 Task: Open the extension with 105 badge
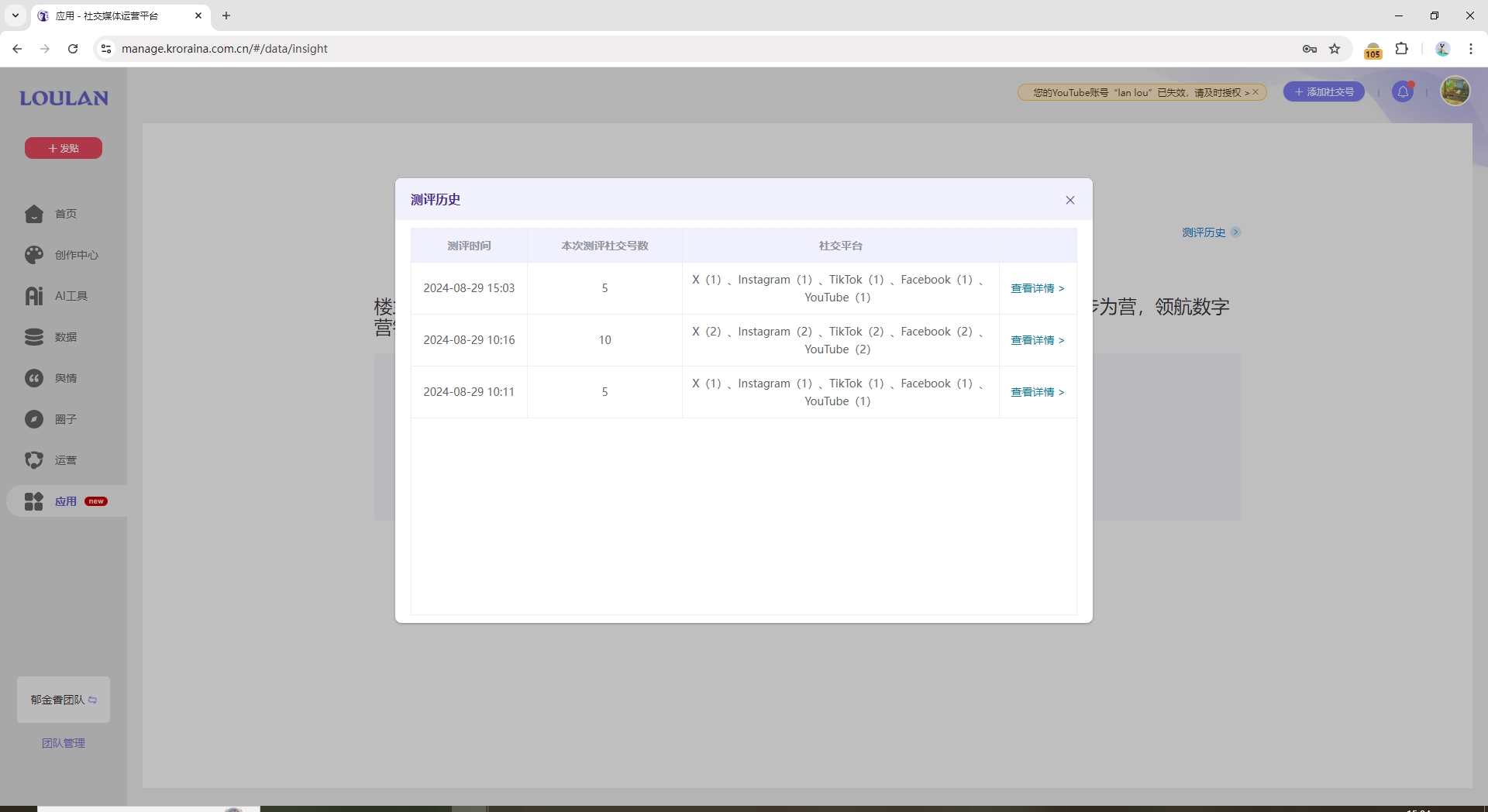click(1373, 50)
